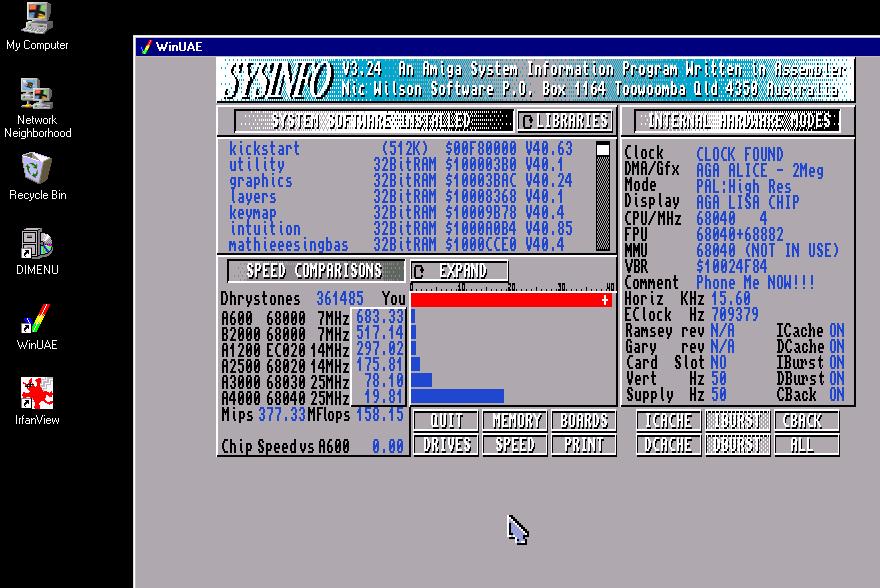Open the MEMORY information screen
The height and width of the screenshot is (588, 880).
coord(515,421)
